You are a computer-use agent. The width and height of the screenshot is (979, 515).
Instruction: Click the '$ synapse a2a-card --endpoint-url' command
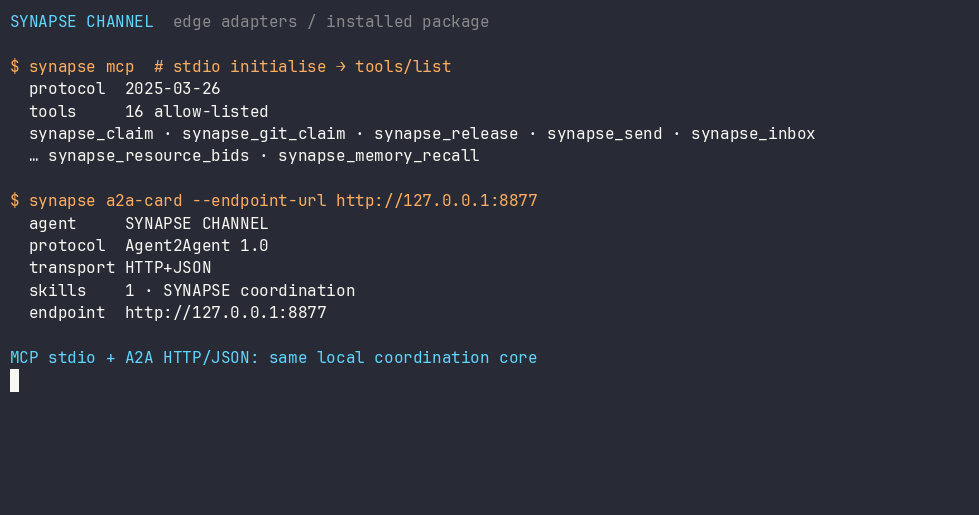[x=273, y=201]
